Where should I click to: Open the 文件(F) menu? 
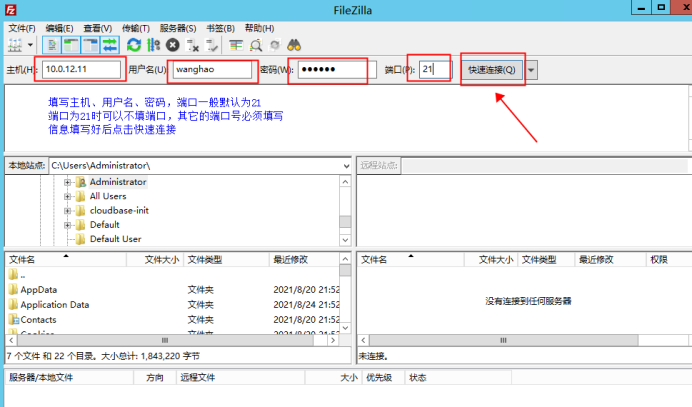click(22, 28)
